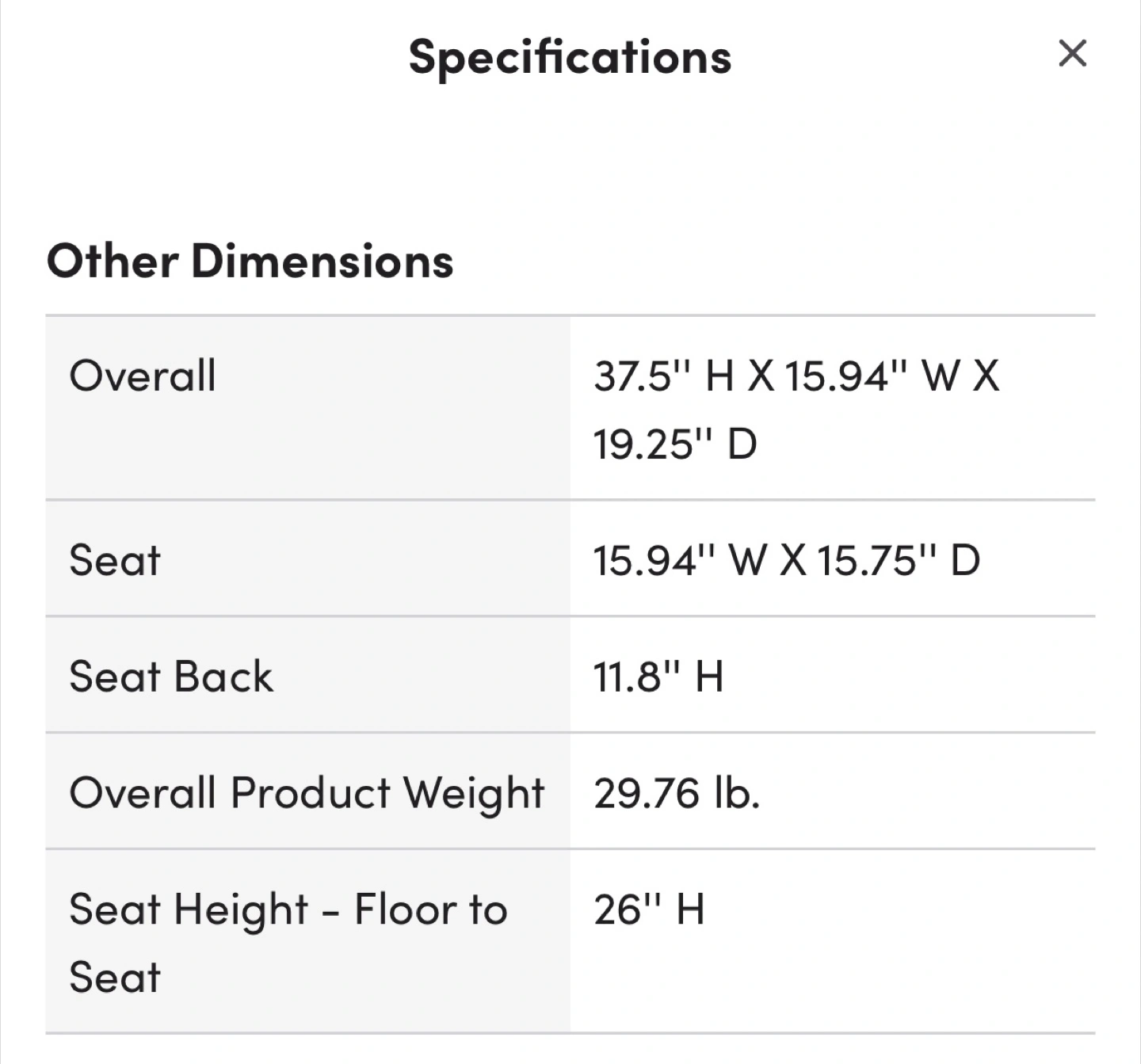Viewport: 1141px width, 1064px height.
Task: Click the Seat Back row label
Action: click(x=171, y=677)
